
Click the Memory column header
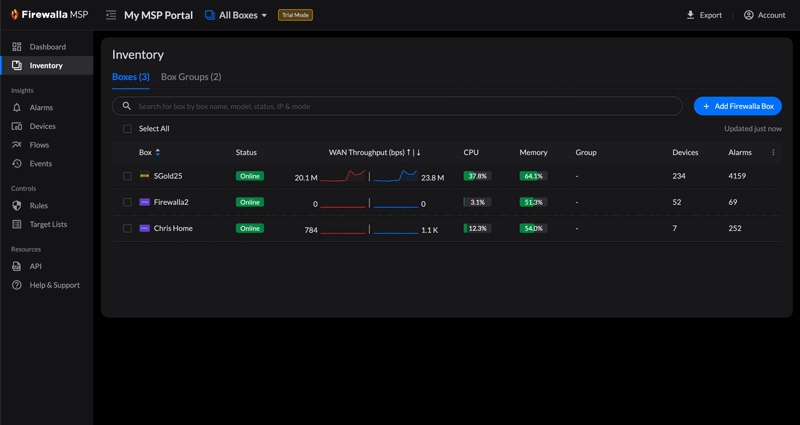[x=533, y=153]
